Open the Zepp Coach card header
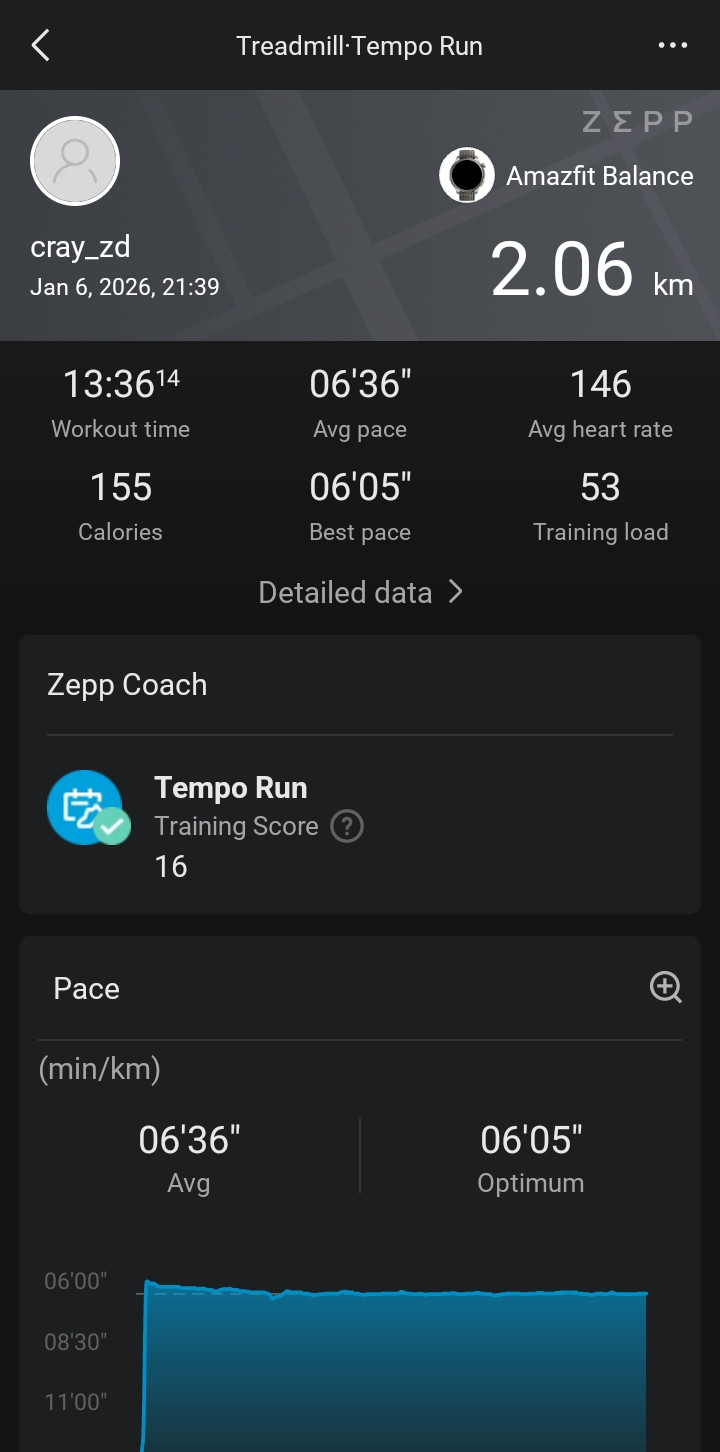Viewport: 720px width, 1452px height. pos(127,685)
